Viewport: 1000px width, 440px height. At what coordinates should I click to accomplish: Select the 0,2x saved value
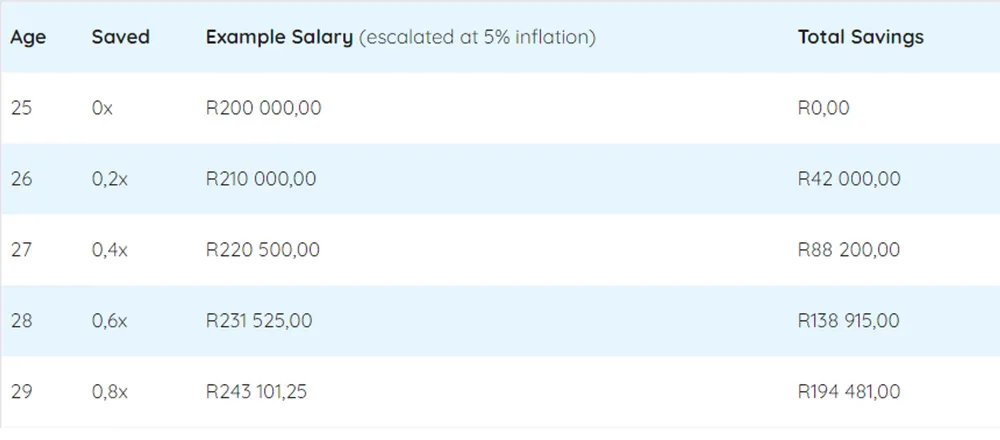[110, 179]
